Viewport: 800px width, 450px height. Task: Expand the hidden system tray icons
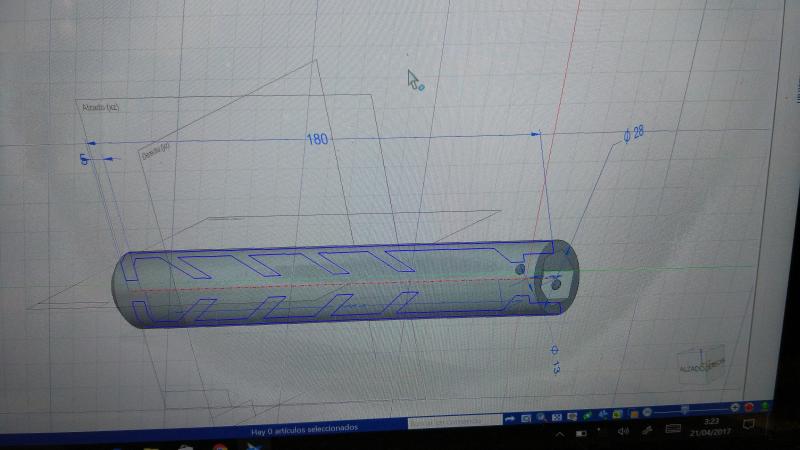[559, 433]
